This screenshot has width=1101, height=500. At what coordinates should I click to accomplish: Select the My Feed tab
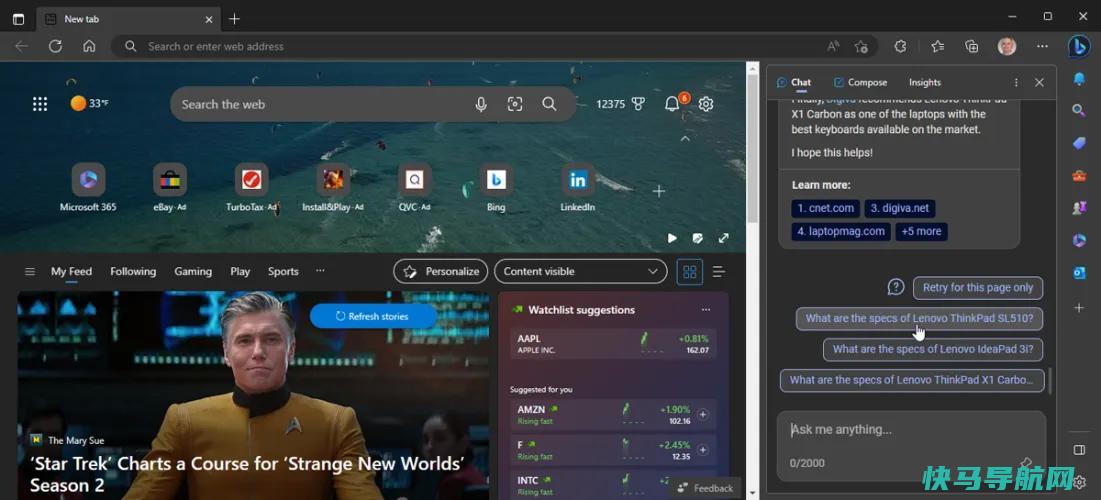point(71,271)
